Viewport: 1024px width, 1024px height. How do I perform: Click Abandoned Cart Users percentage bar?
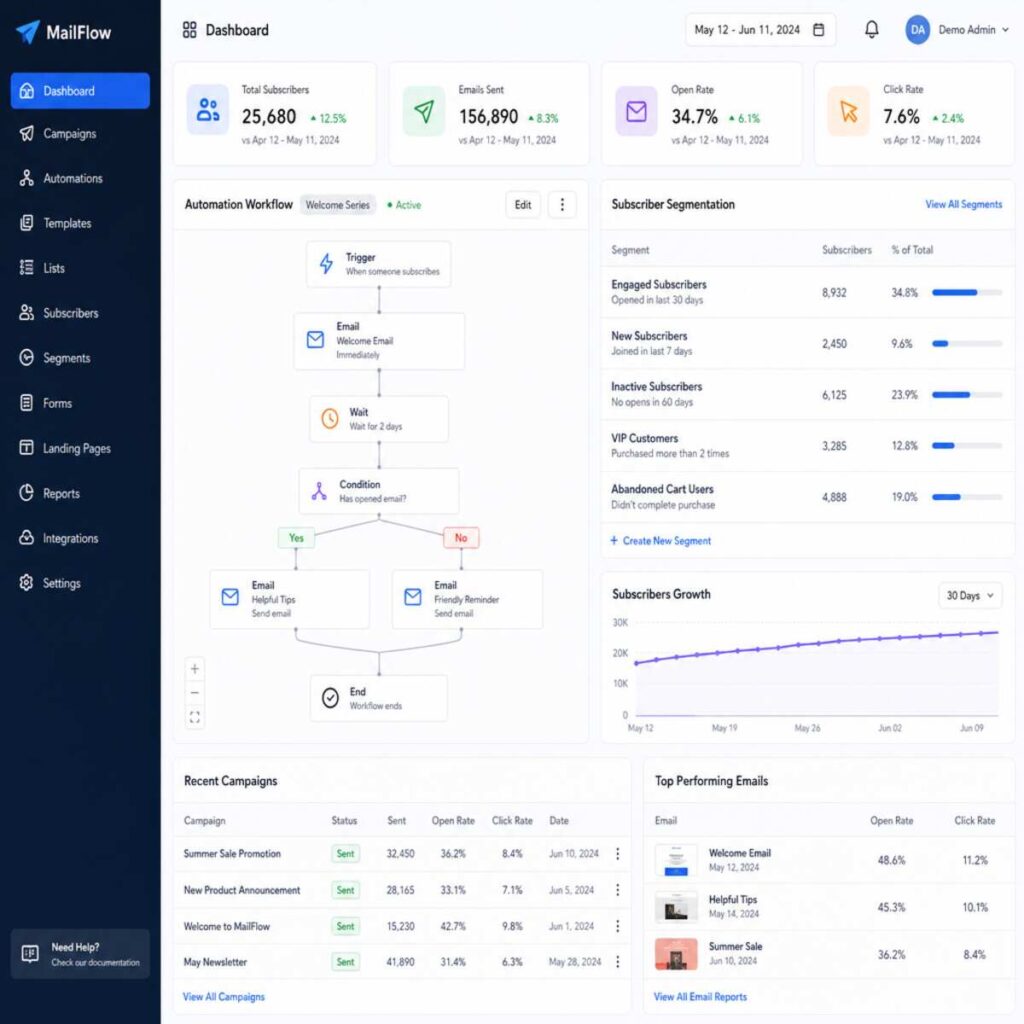[967, 497]
